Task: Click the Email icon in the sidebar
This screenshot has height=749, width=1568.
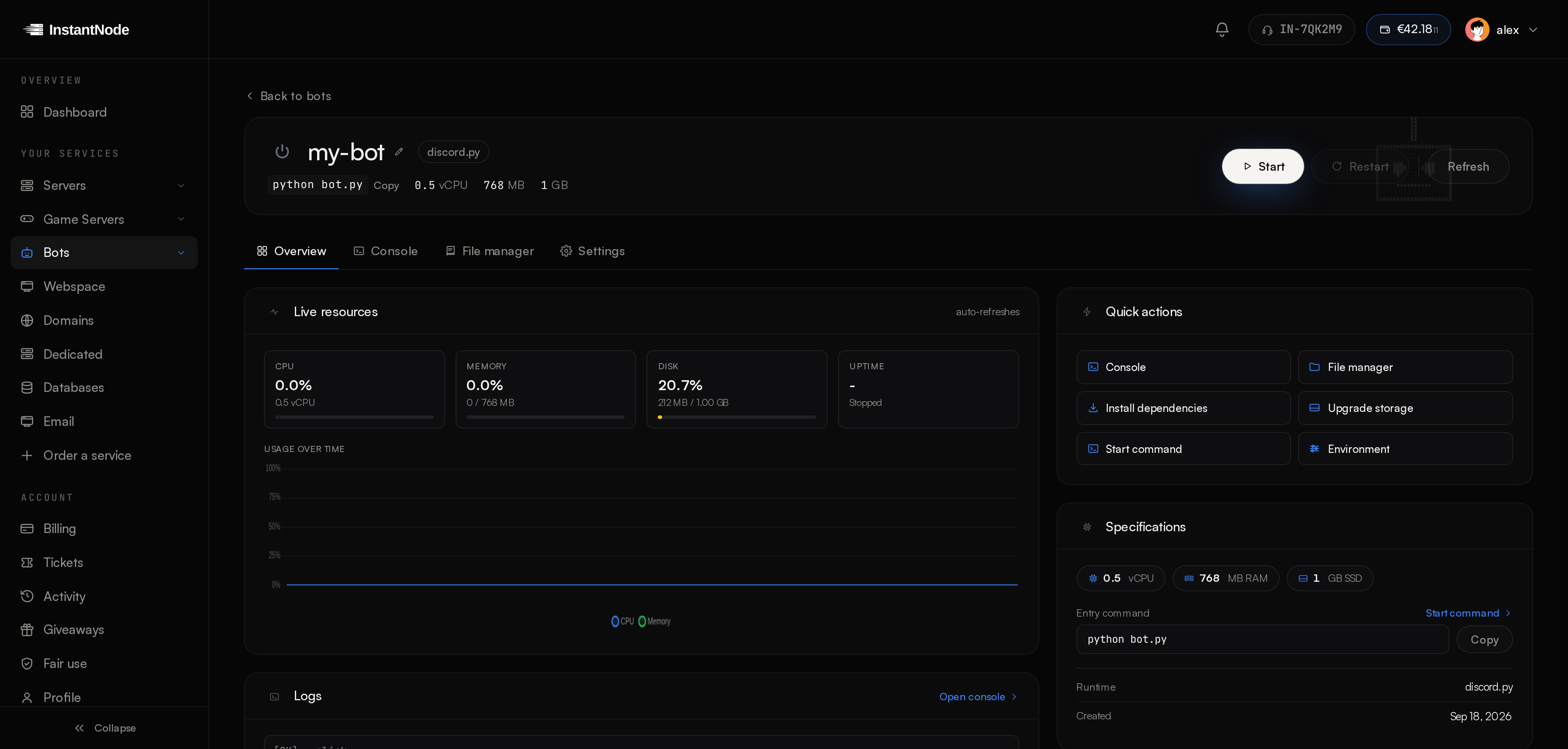Action: coord(27,422)
